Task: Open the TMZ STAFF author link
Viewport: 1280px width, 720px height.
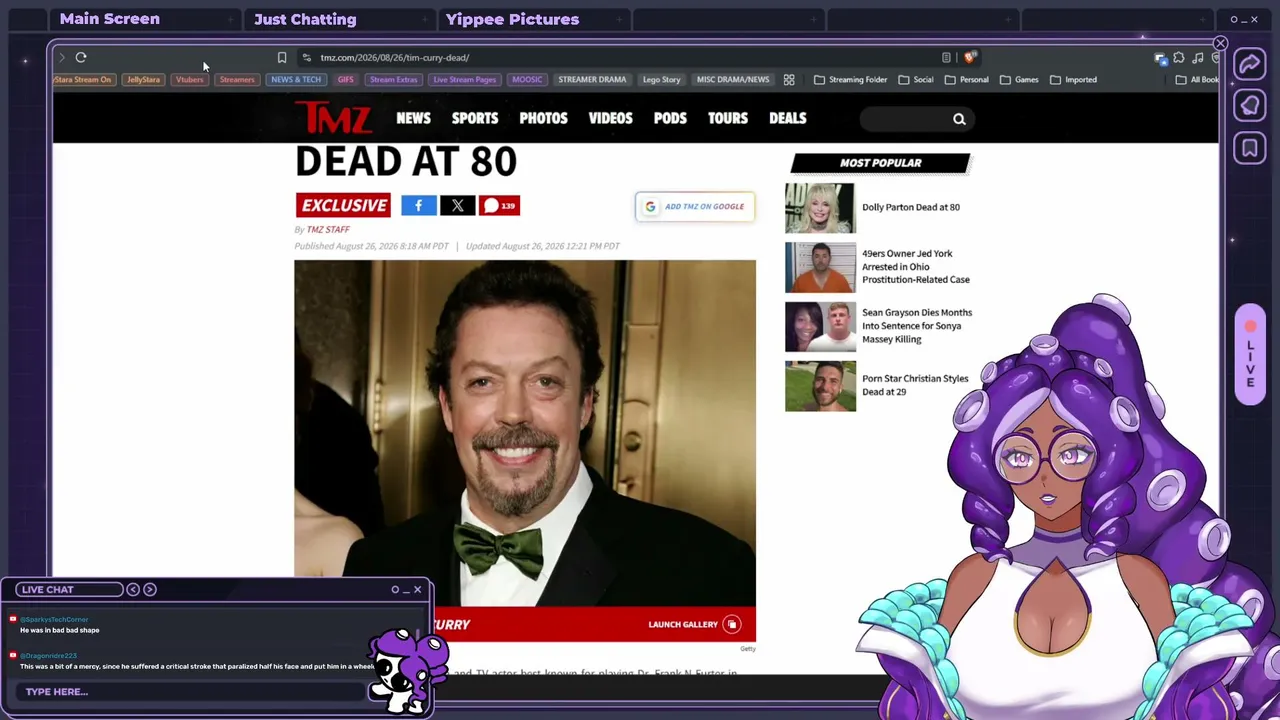Action: point(328,230)
